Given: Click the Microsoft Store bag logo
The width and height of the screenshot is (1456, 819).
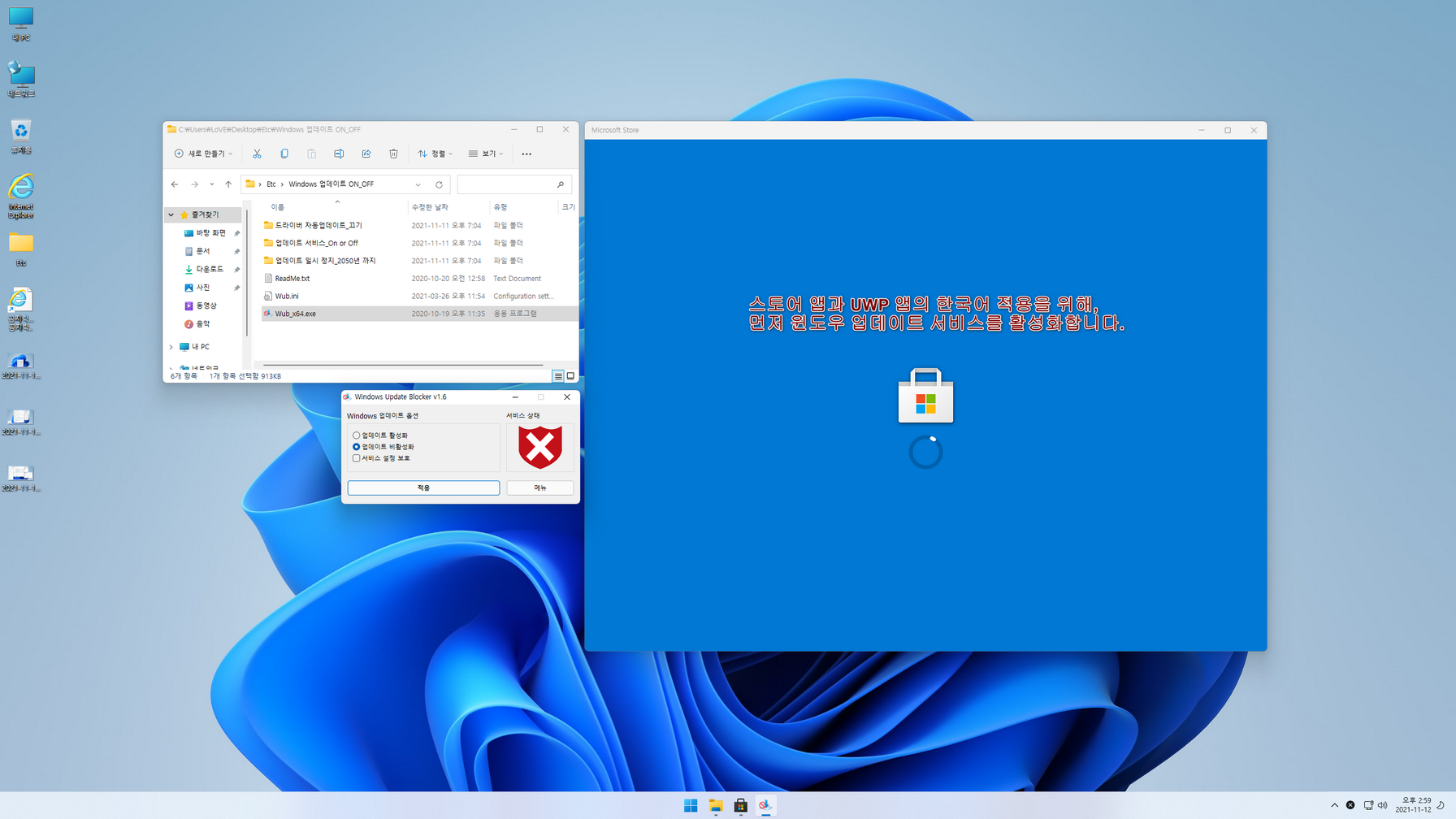Looking at the screenshot, I should [x=925, y=396].
